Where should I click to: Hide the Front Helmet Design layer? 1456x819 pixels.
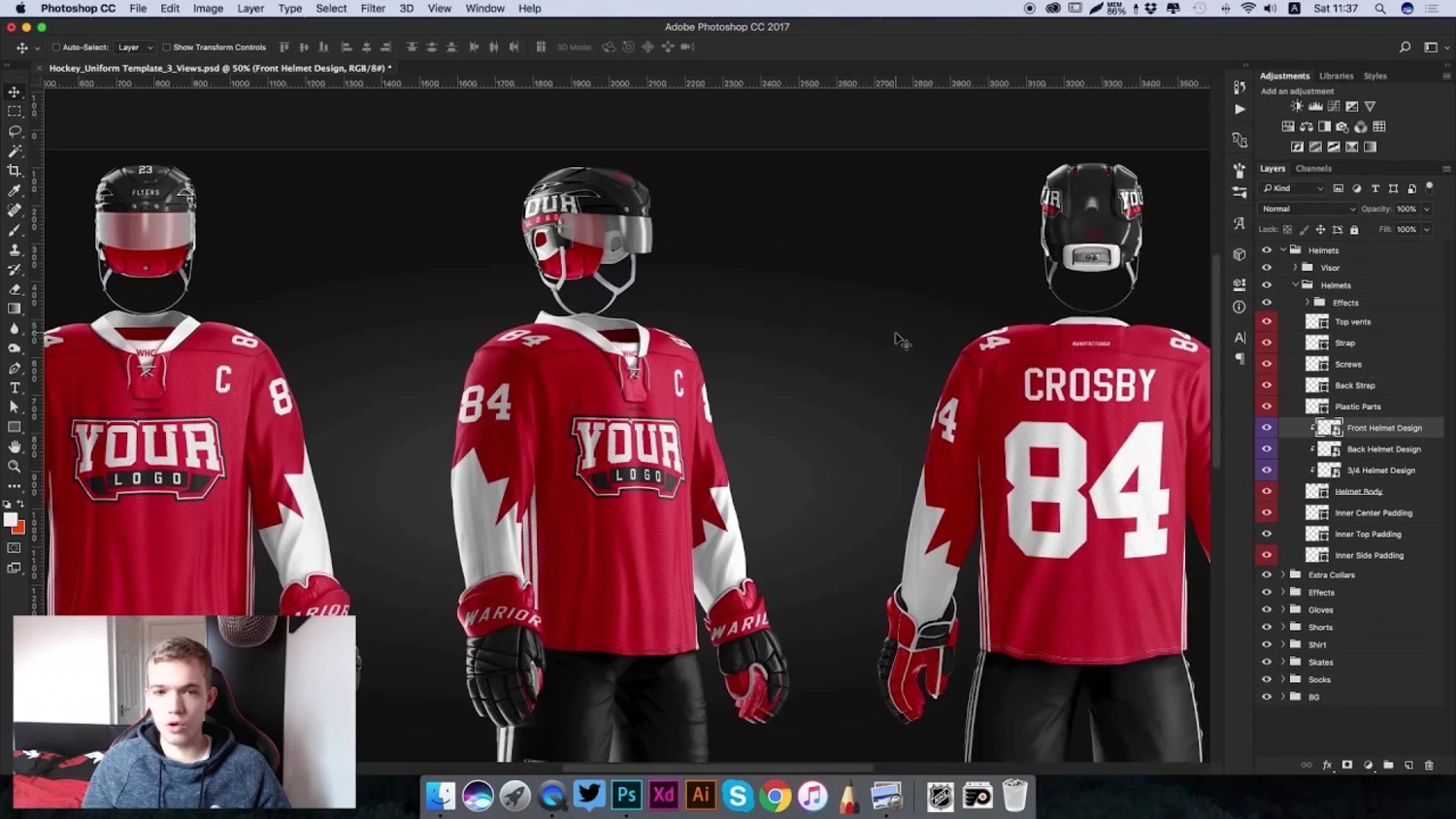1266,427
